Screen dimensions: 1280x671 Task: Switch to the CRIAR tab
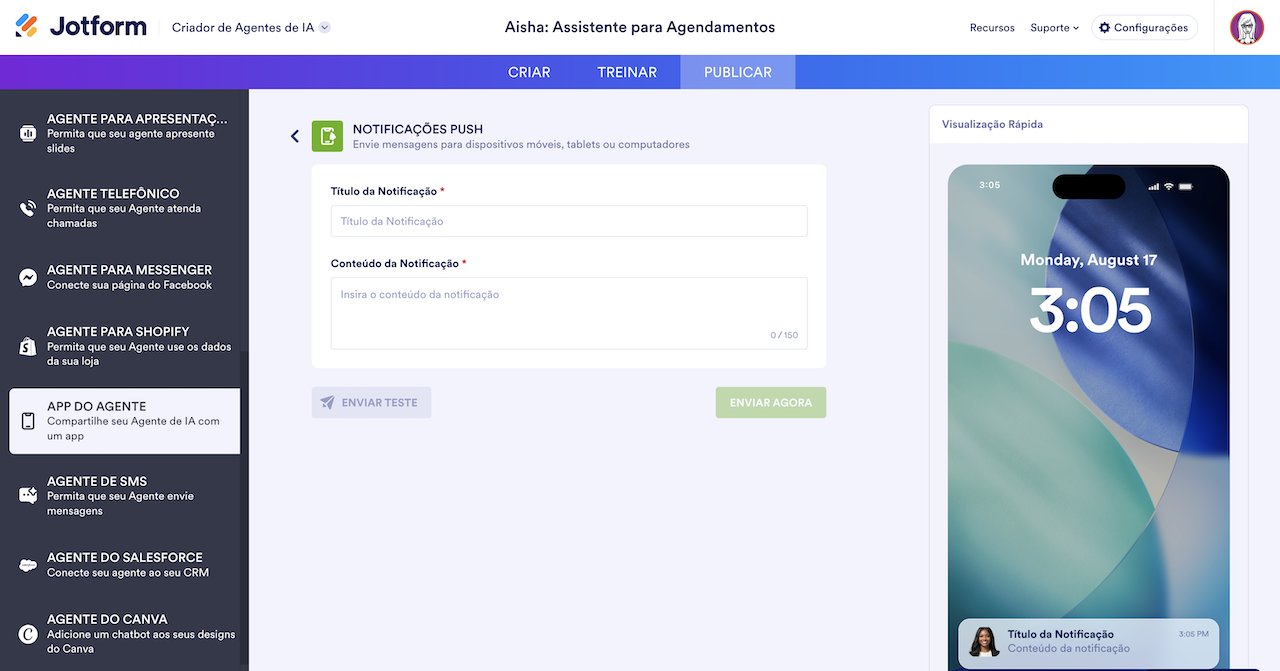[x=529, y=72]
